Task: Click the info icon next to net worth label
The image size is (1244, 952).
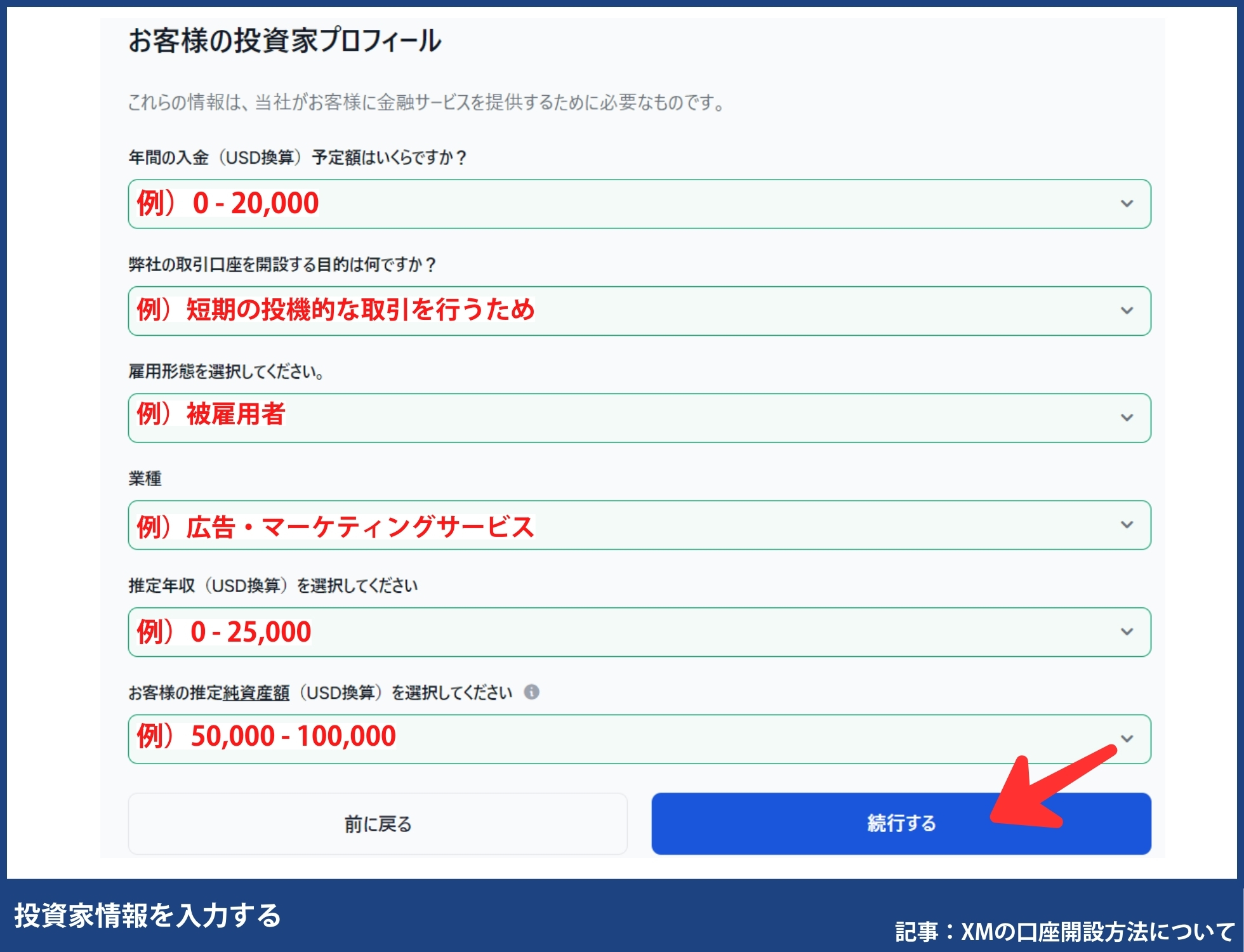Action: 532,692
